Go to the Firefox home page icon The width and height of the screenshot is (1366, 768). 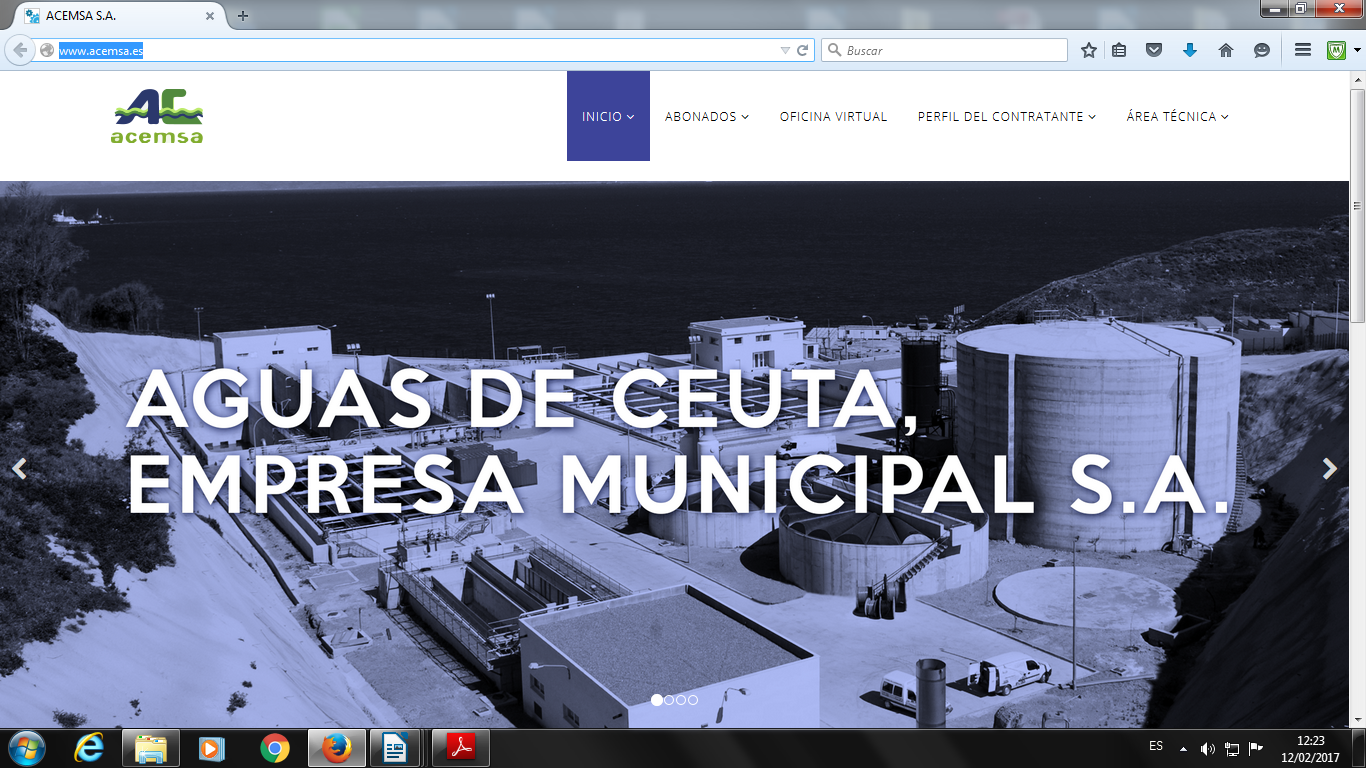point(1225,50)
